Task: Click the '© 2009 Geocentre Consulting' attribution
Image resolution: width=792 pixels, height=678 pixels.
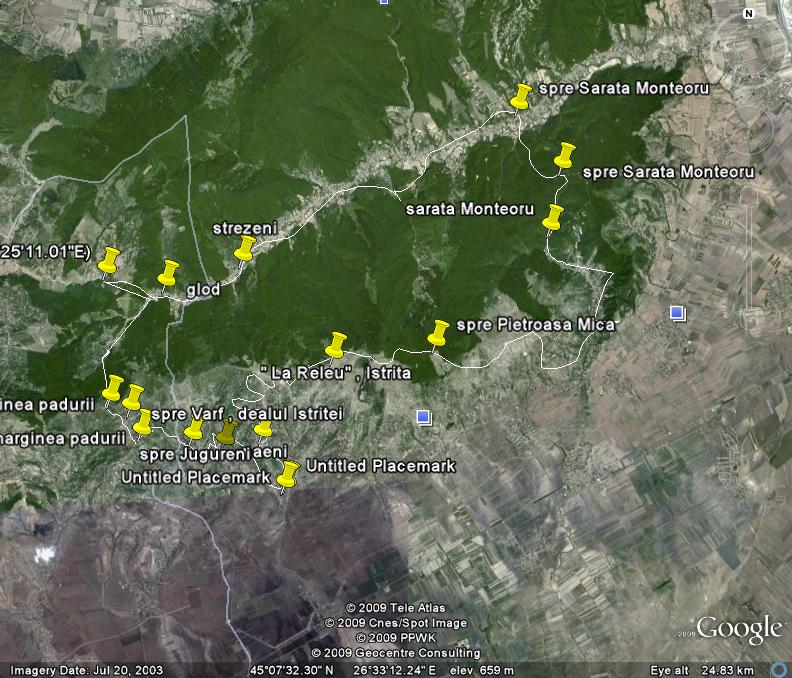Action: click(396, 653)
